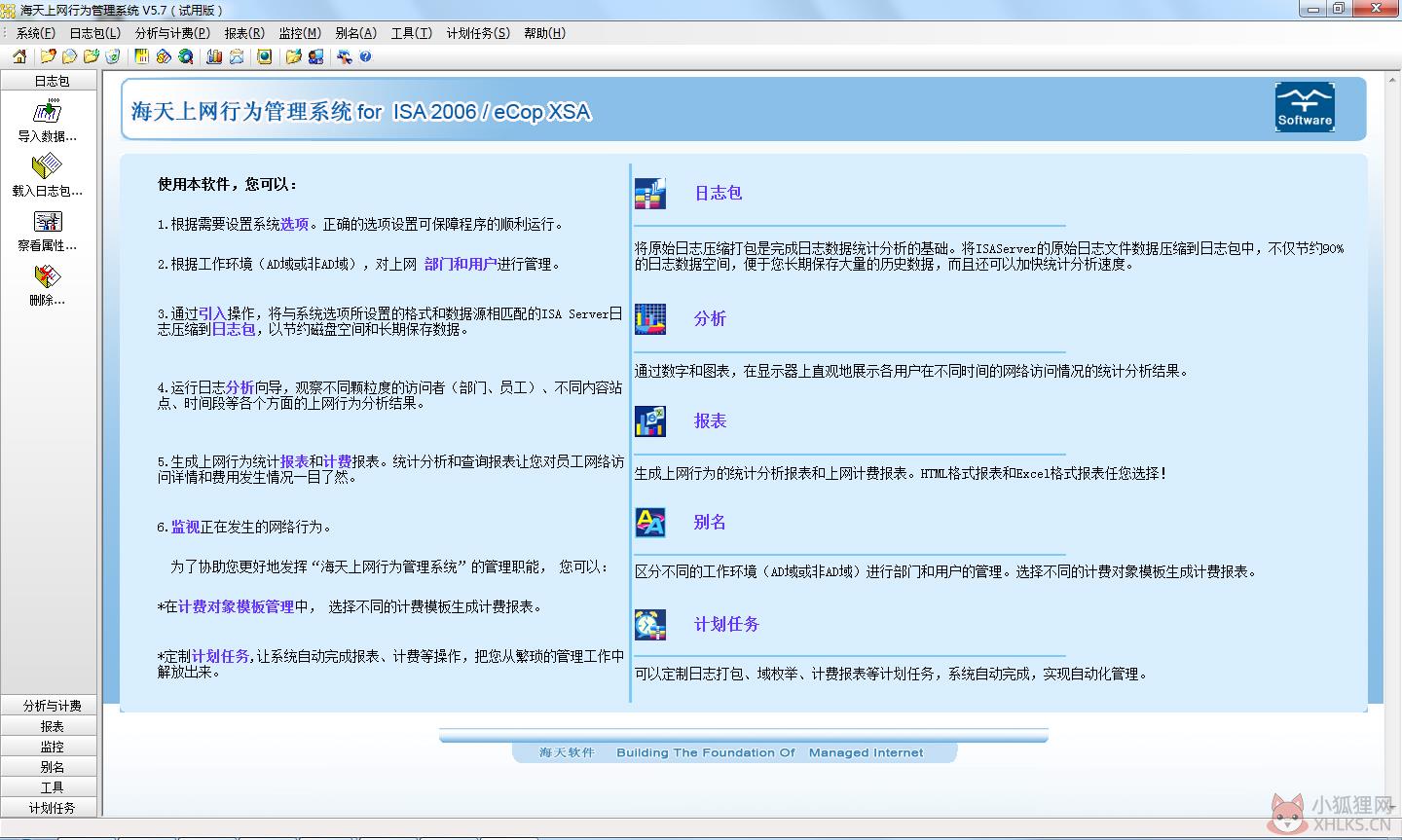Click the blue question mark help icon
1402x840 pixels.
(x=365, y=56)
